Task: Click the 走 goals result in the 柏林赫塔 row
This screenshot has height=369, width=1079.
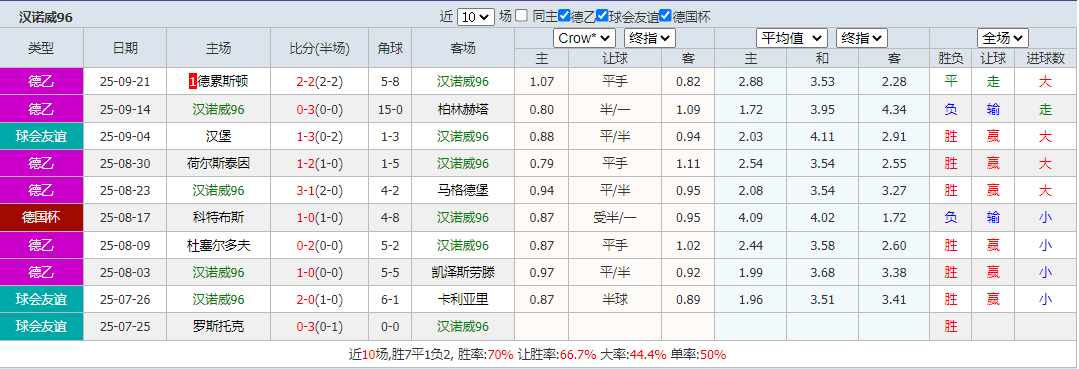Action: click(1045, 109)
